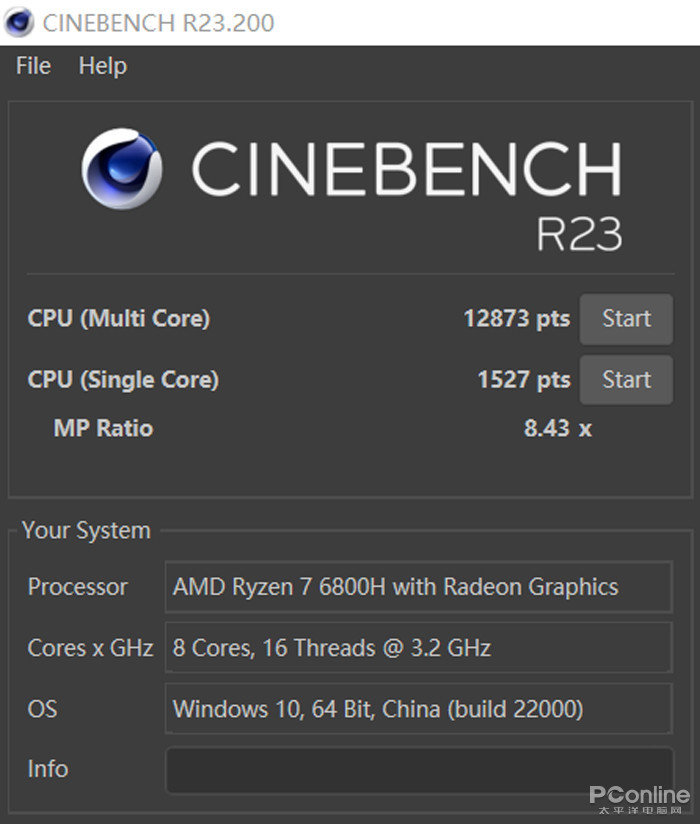Start the CPU Multi Core test
This screenshot has width=700, height=824.
coord(626,319)
